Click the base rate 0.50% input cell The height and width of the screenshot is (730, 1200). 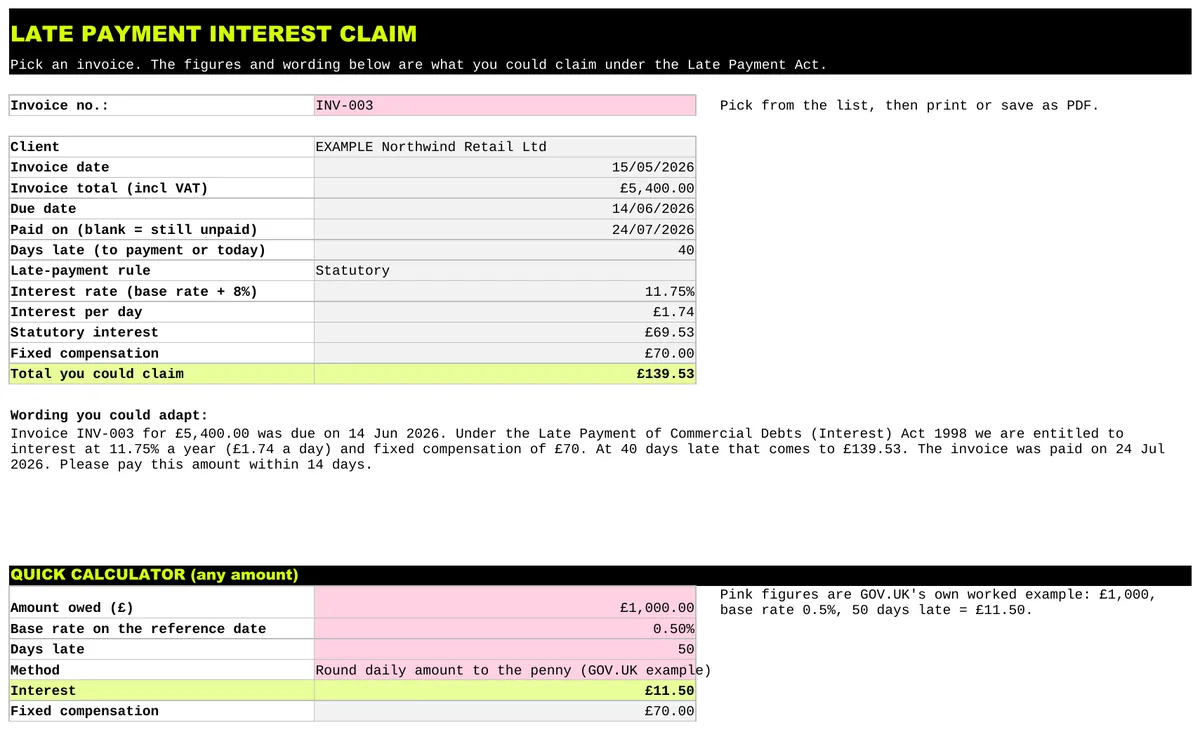505,629
